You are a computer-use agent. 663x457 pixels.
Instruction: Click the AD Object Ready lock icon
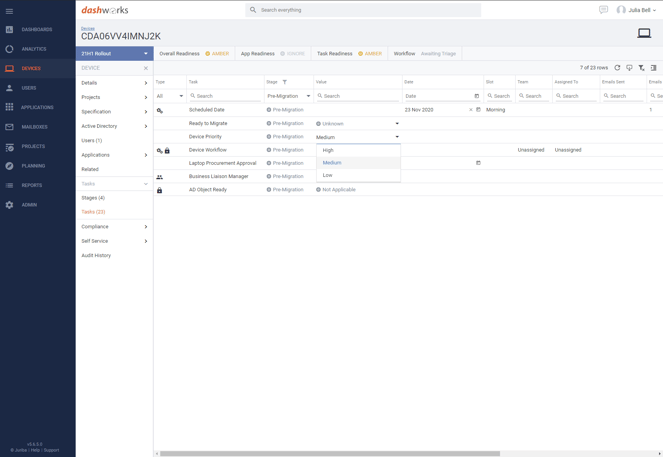(159, 190)
